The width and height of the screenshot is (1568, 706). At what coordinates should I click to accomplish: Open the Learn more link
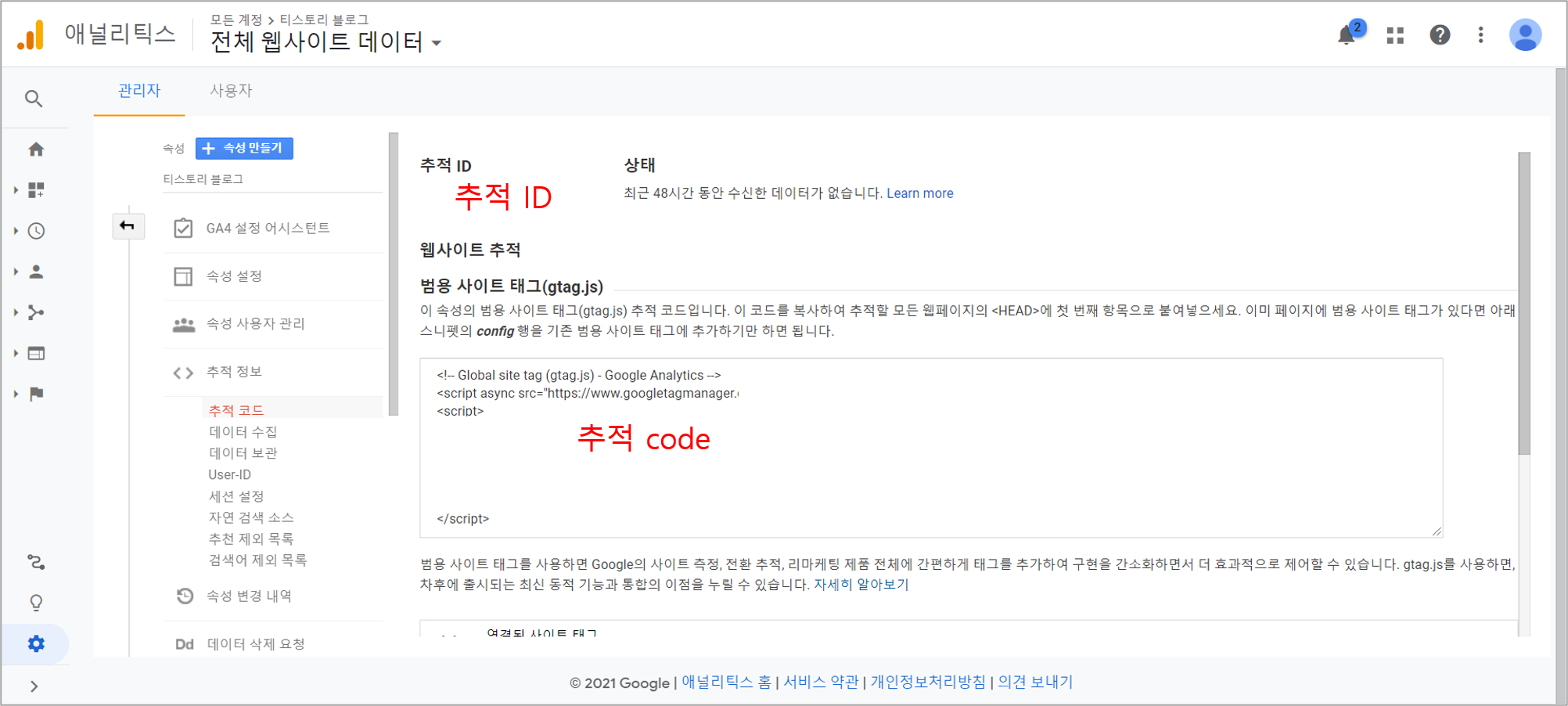point(919,193)
